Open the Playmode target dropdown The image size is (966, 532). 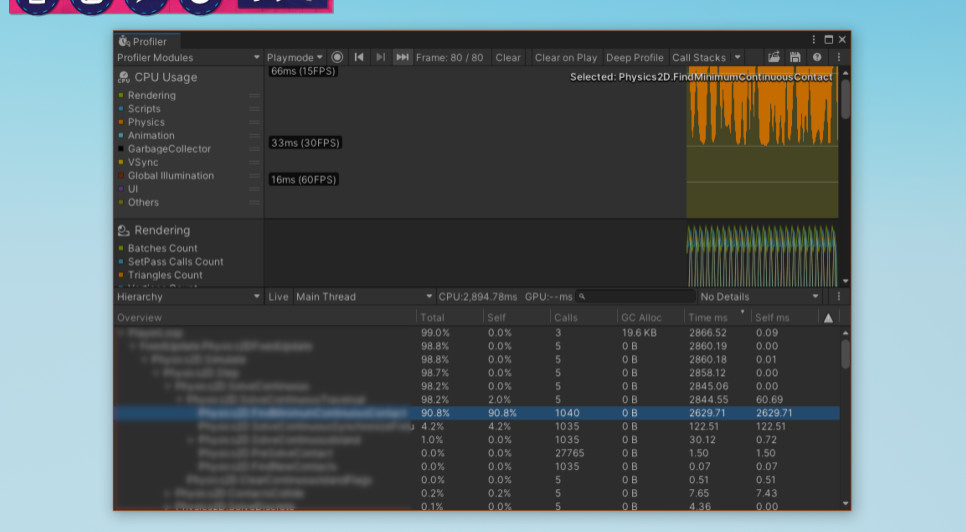click(294, 57)
